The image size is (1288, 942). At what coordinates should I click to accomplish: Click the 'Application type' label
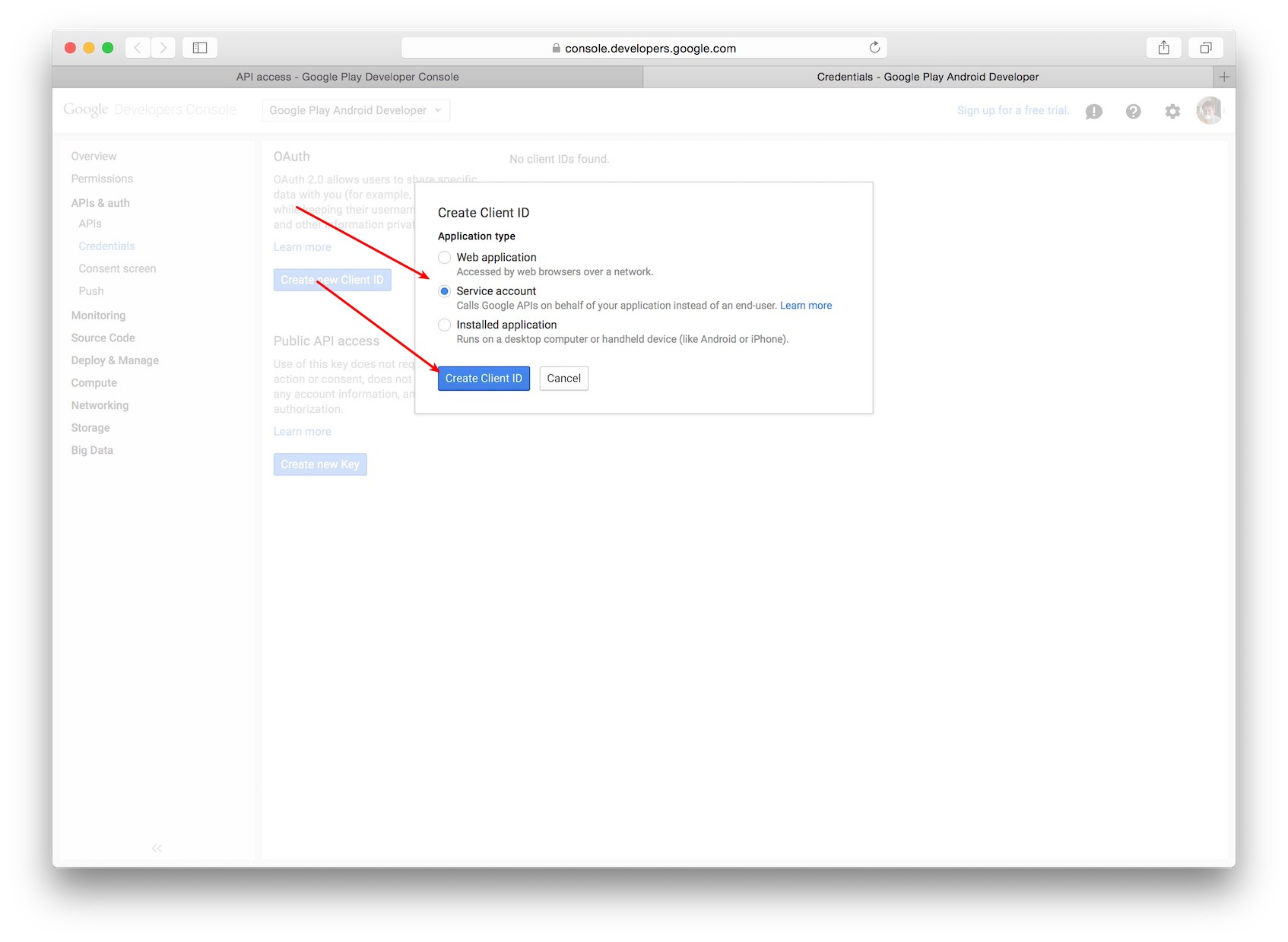[x=477, y=236]
